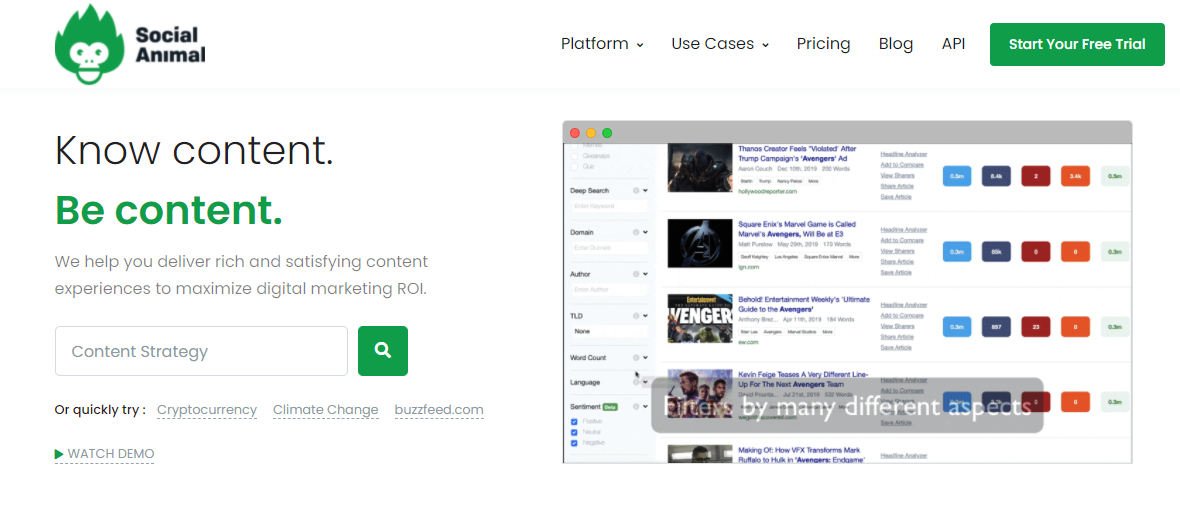Expand the TLD filter chevron
Screen dimensions: 1180x506
click(x=646, y=316)
